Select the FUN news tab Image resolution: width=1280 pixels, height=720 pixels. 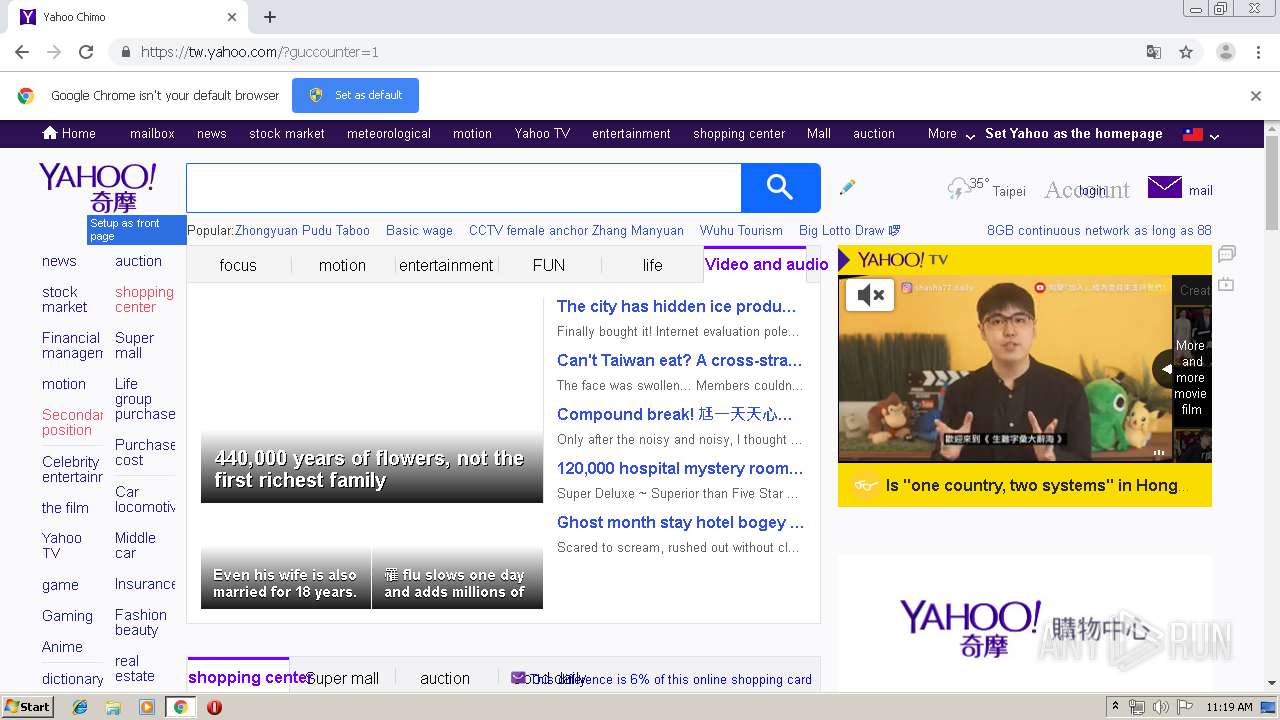click(x=549, y=265)
